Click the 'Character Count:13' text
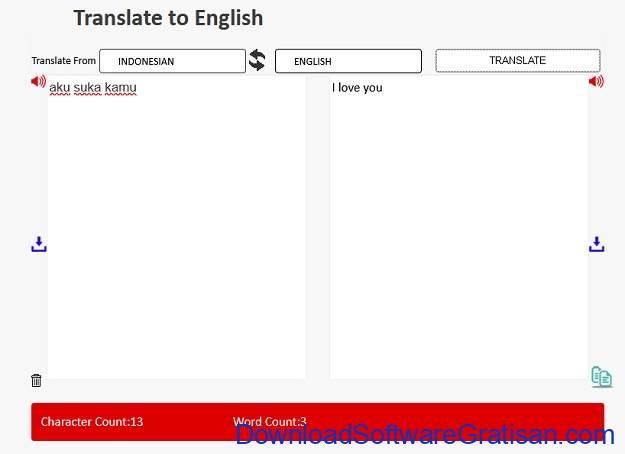625x454 pixels. pyautogui.click(x=92, y=421)
